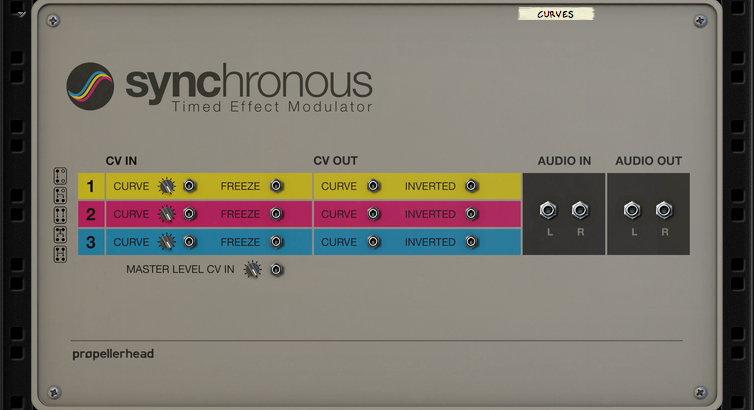Screen dimensions: 754x410
Task: Click the Timed Effect Modulator subtitle
Action: (272, 107)
